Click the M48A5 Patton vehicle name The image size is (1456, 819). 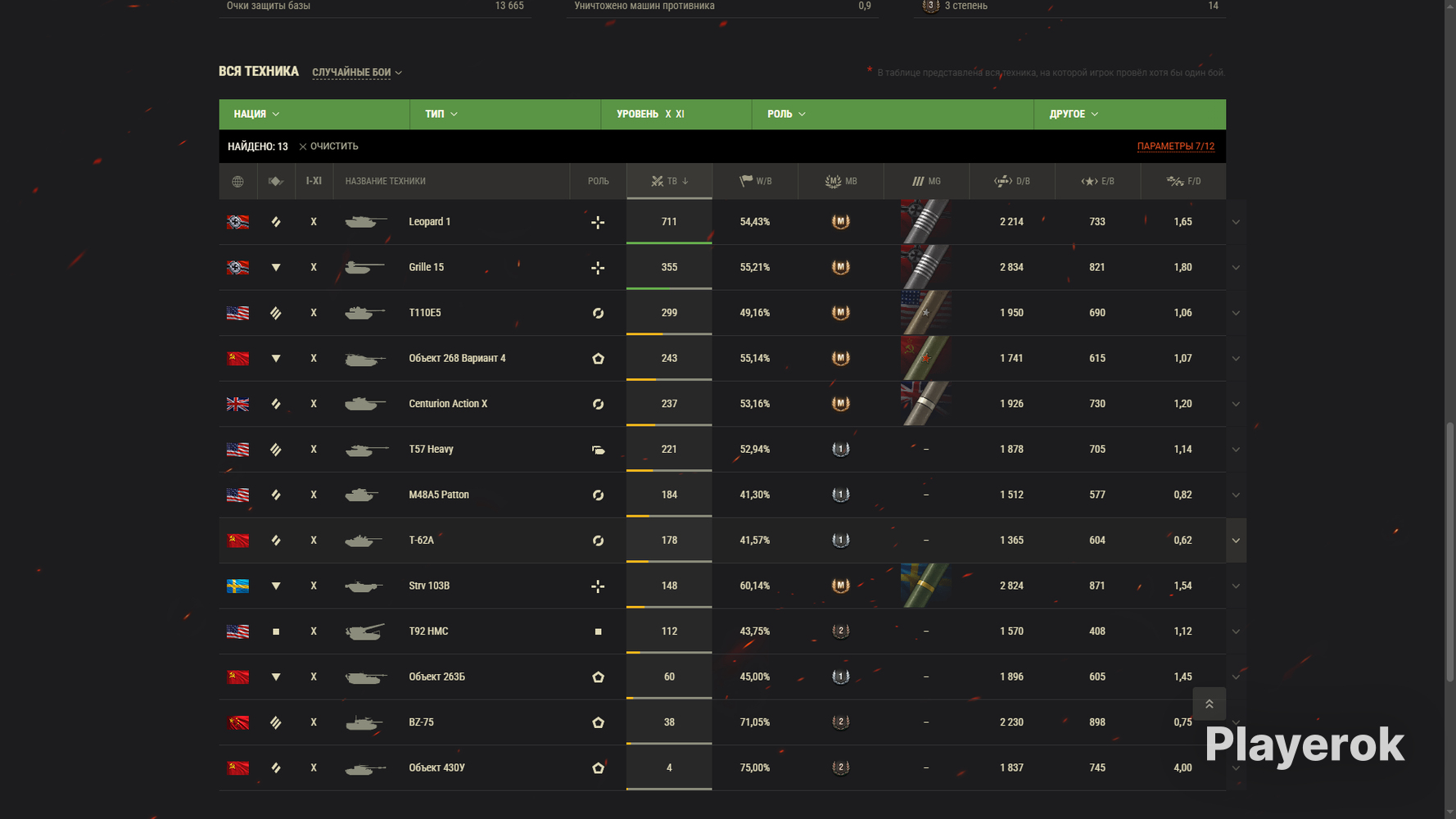click(x=439, y=495)
